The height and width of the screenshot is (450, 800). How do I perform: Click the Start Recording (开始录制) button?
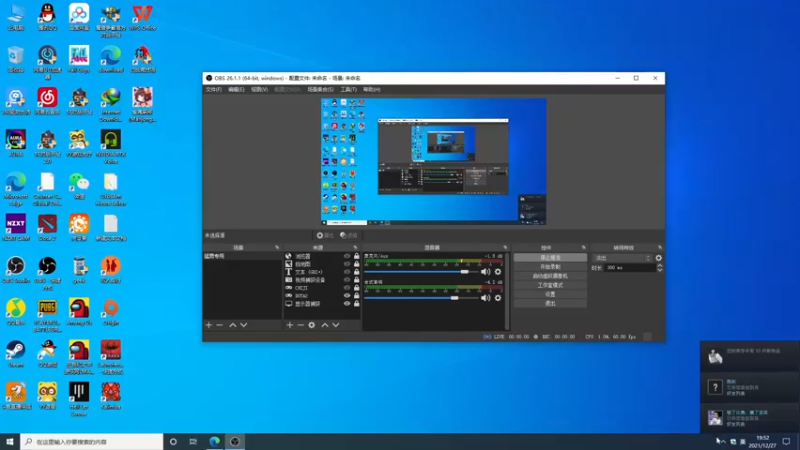point(550,267)
